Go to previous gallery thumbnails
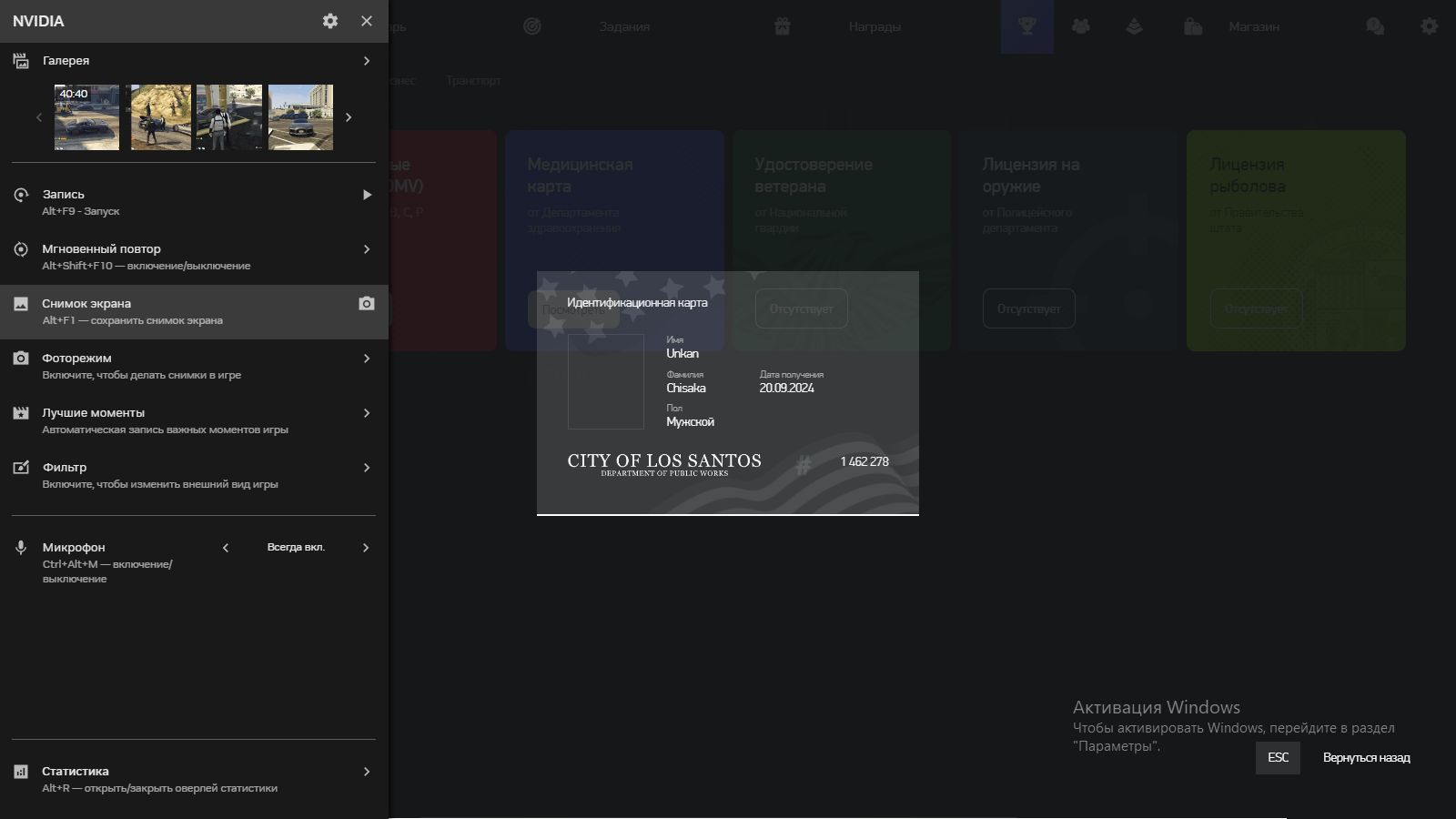 point(39,117)
